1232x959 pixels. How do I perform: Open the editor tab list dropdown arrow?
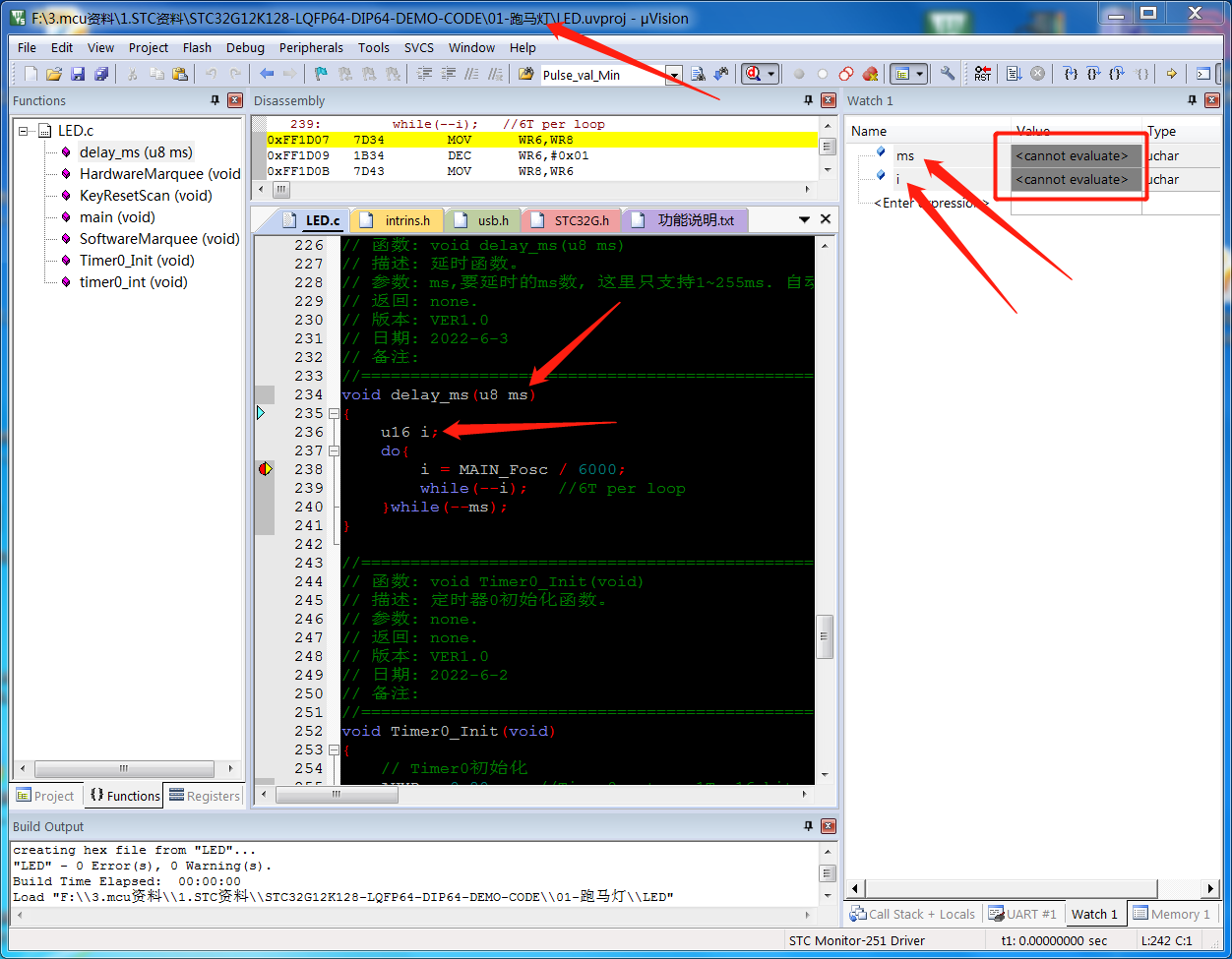point(804,219)
